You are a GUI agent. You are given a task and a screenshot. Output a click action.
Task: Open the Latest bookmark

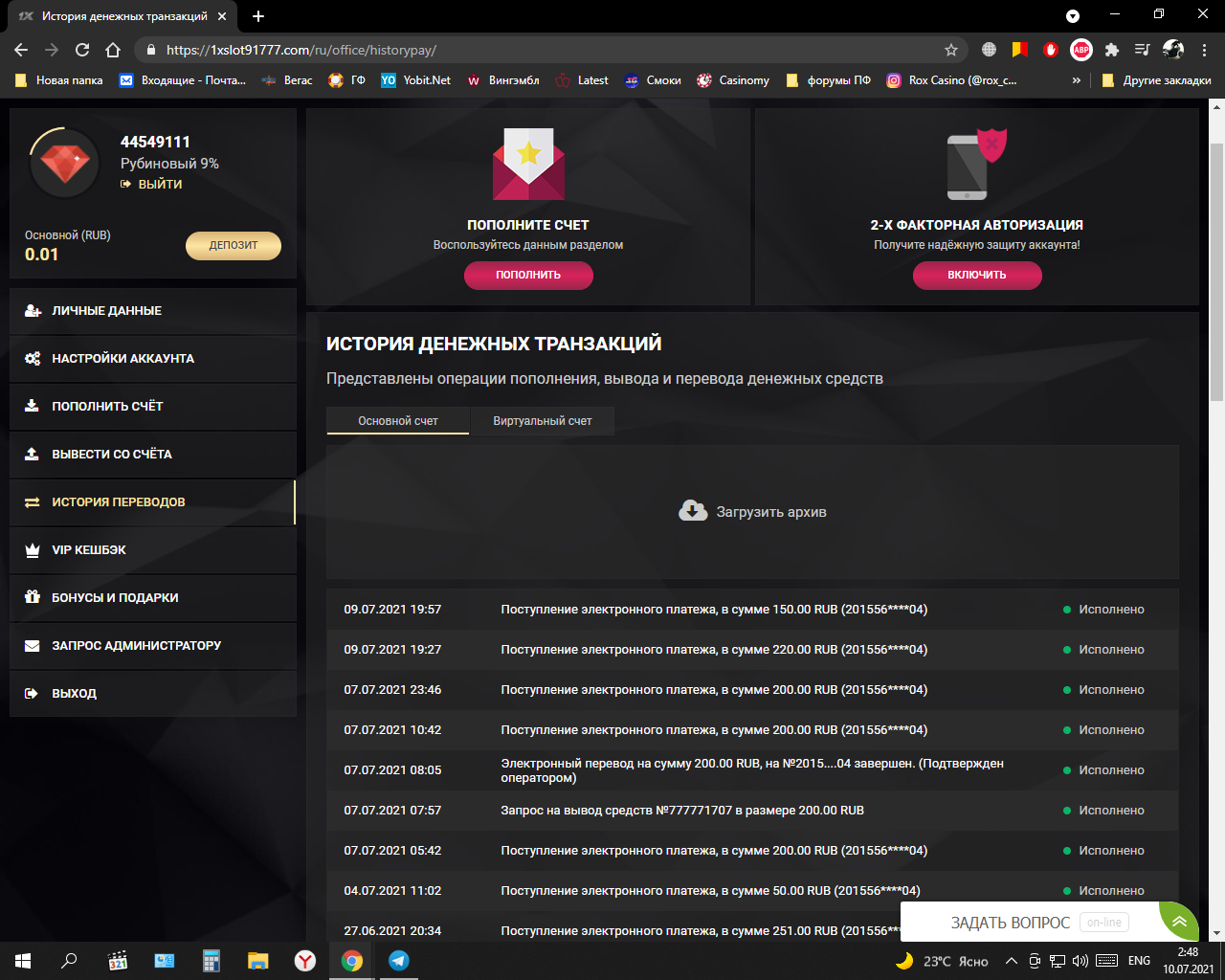tap(582, 80)
